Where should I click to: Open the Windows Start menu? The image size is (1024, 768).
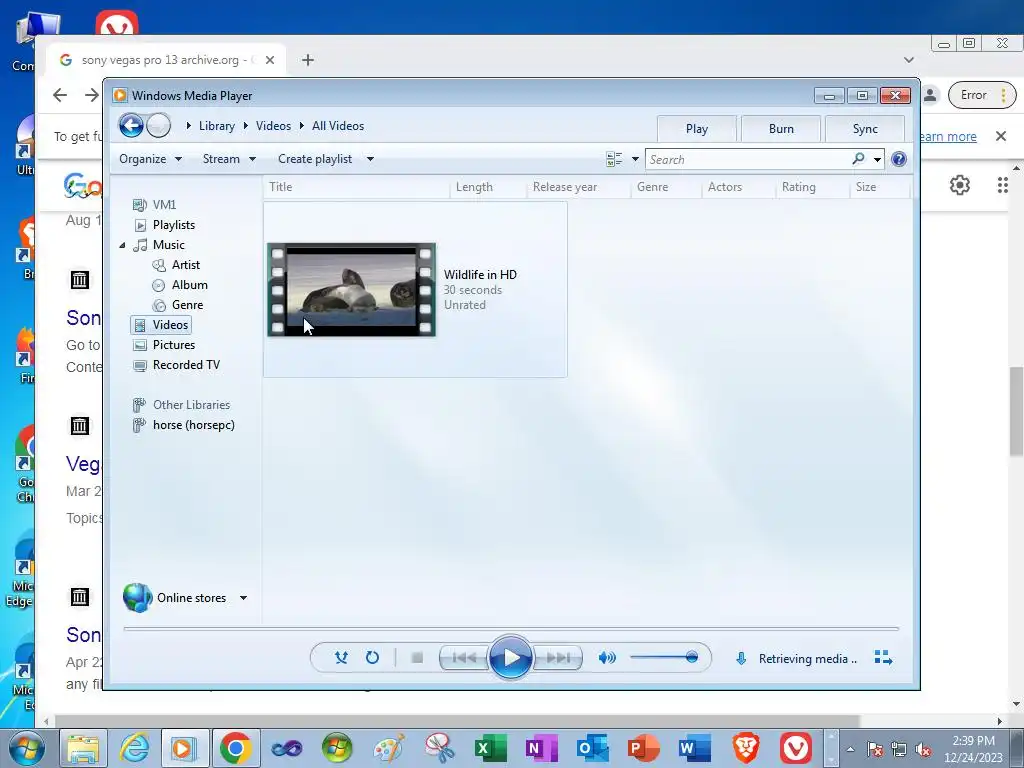tap(25, 748)
